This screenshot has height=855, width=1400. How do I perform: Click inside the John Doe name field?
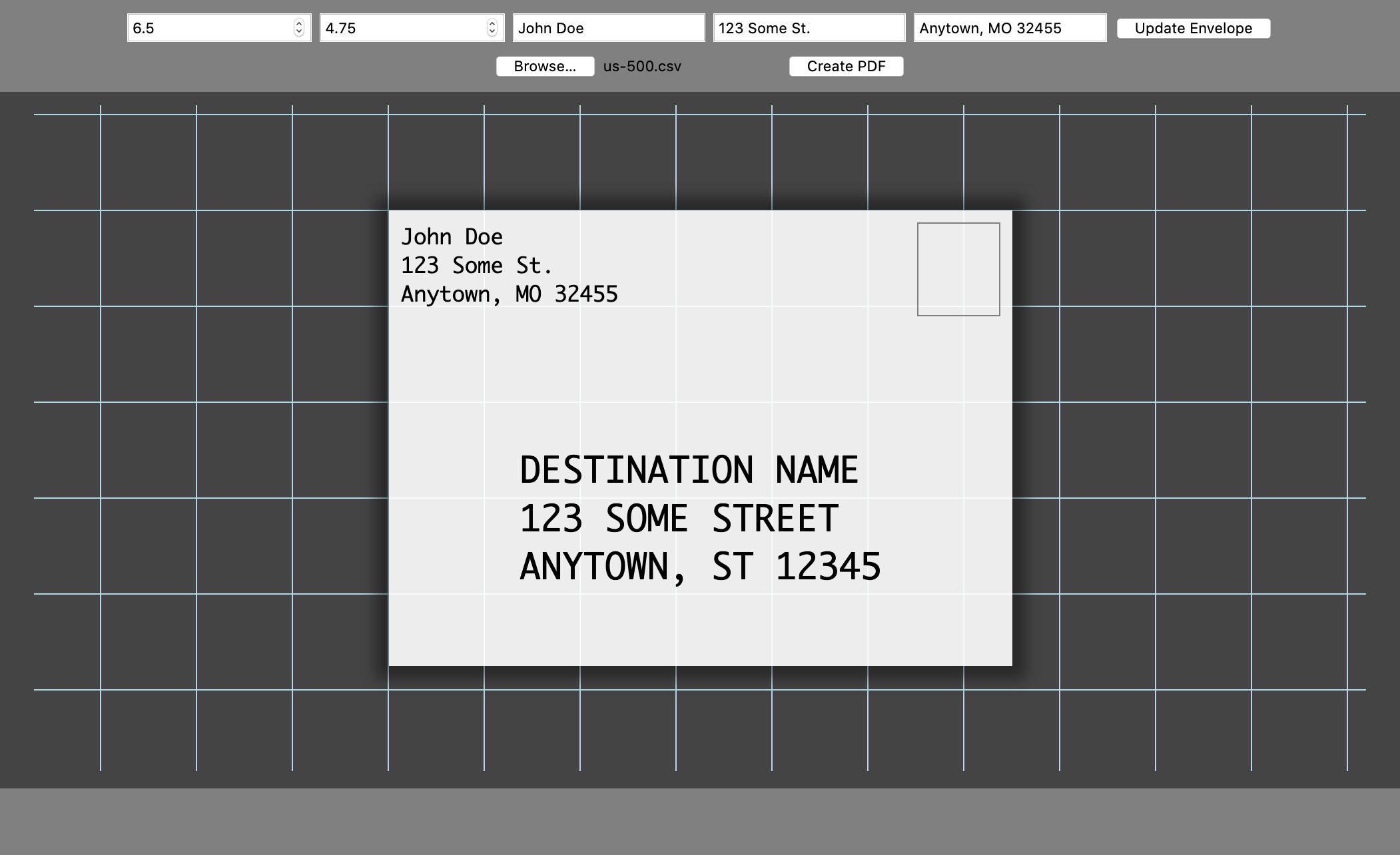tap(609, 28)
